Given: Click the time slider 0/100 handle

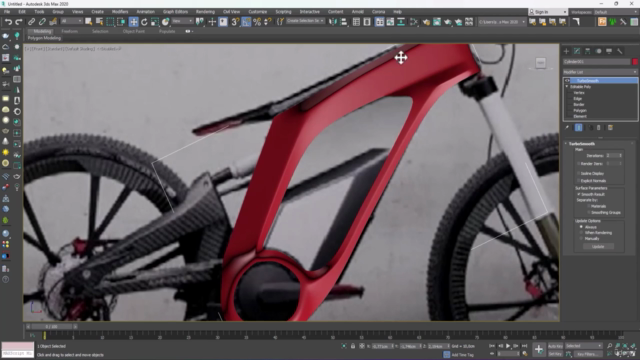Looking at the screenshot, I should pos(51,327).
